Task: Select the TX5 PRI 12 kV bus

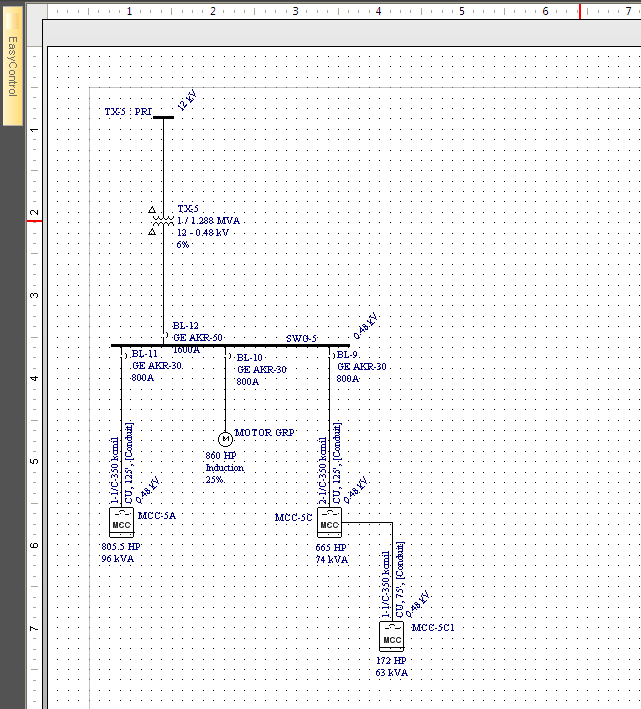Action: [x=162, y=117]
